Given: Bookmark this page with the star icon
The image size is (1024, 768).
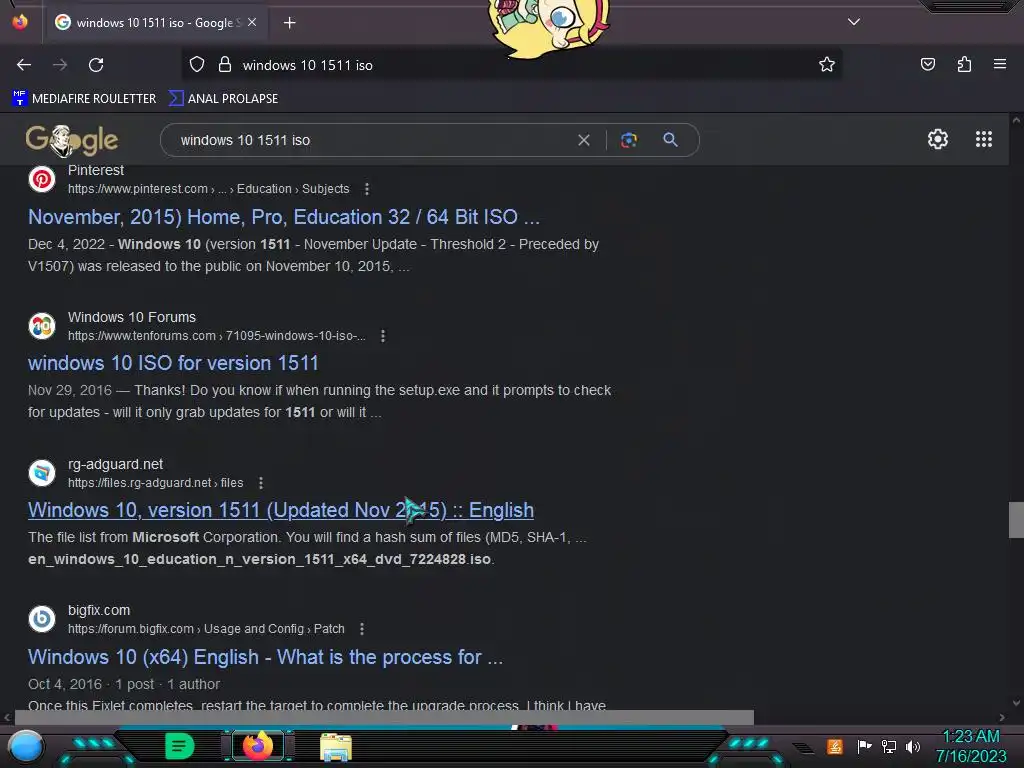Looking at the screenshot, I should (827, 65).
